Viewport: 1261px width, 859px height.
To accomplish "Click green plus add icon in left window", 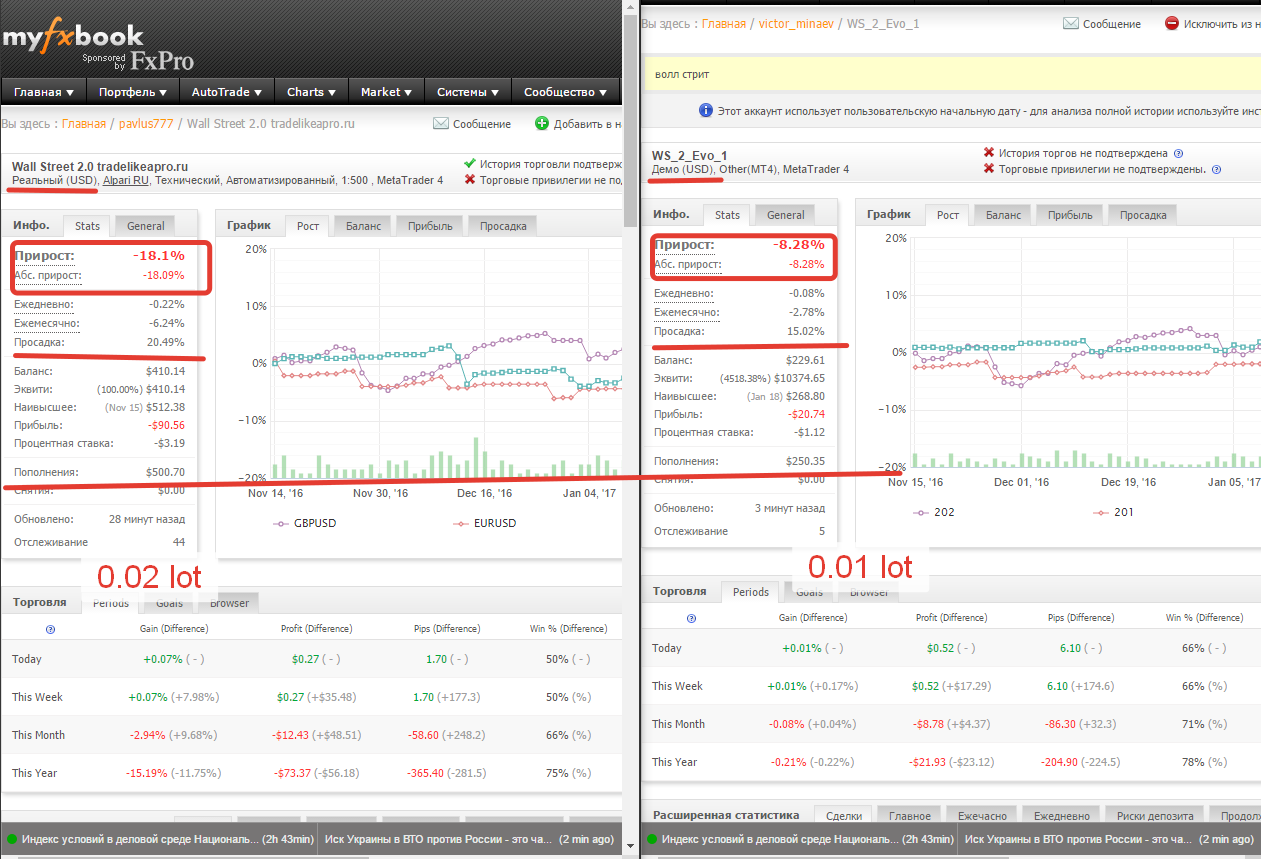I will click(542, 124).
